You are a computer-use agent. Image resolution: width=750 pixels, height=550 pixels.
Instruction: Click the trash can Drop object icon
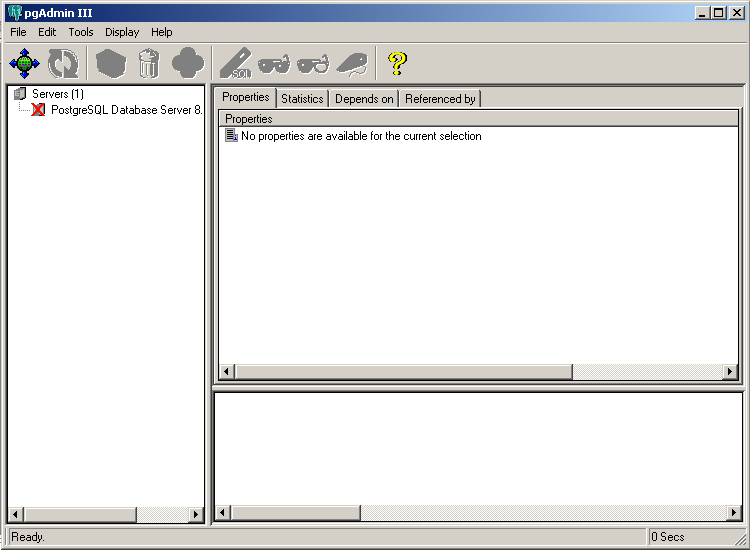click(149, 63)
